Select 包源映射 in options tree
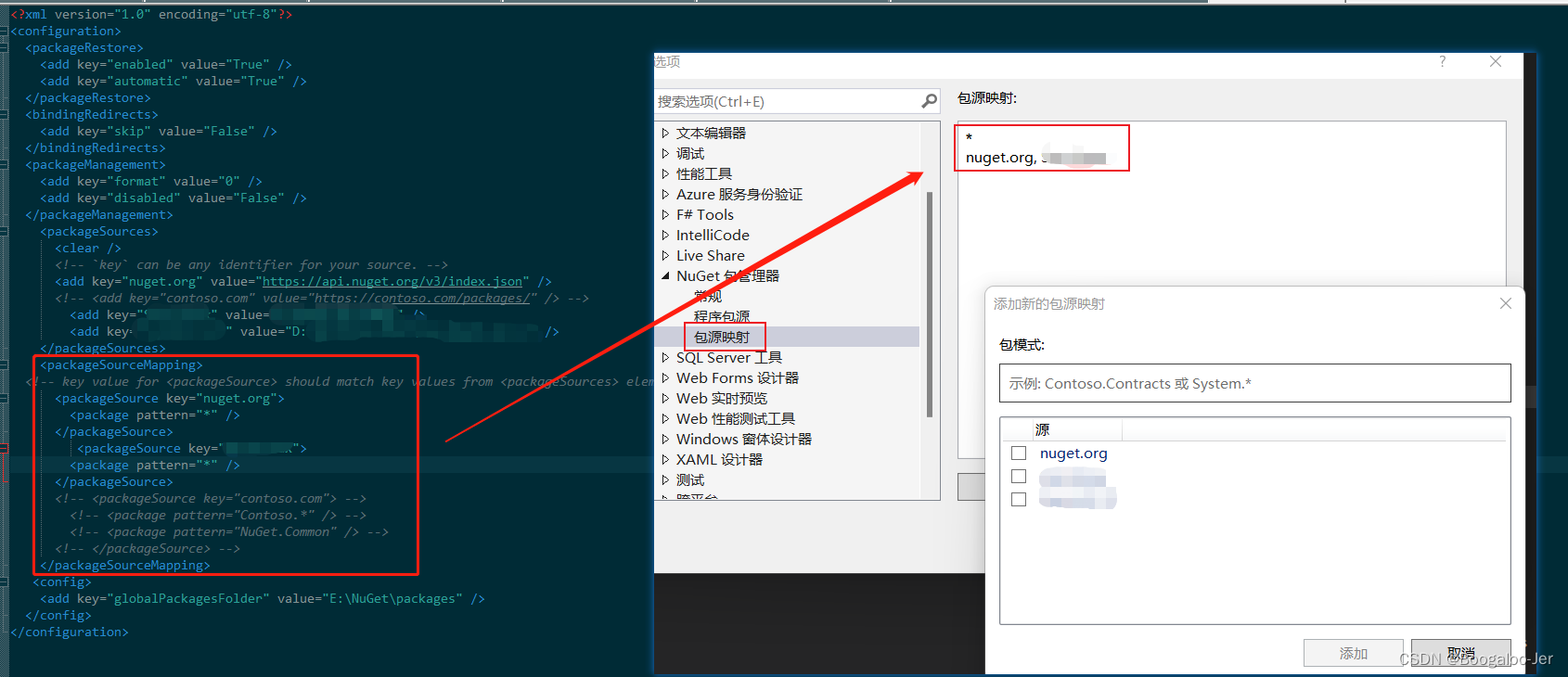This screenshot has width=1568, height=677. pos(722,337)
